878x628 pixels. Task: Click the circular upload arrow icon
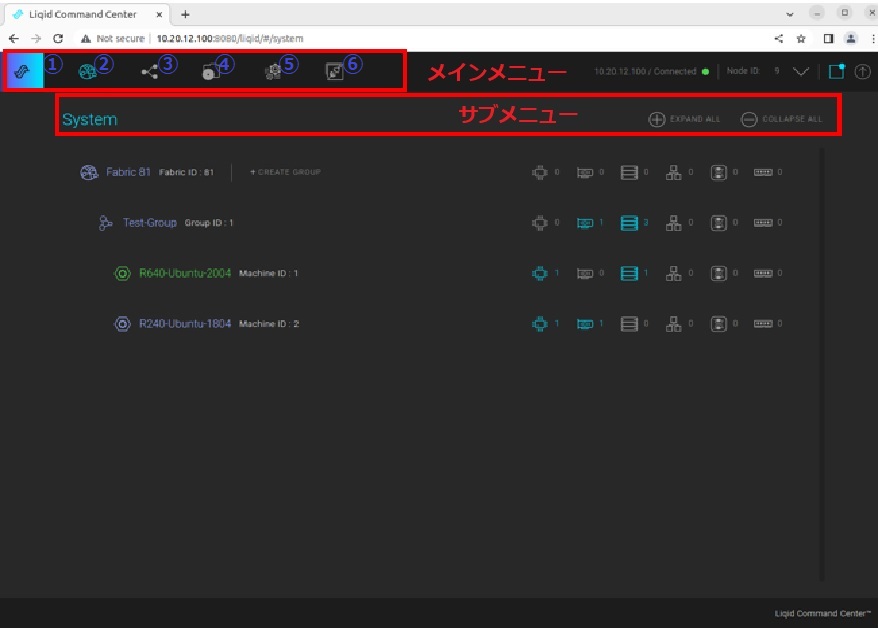click(862, 72)
